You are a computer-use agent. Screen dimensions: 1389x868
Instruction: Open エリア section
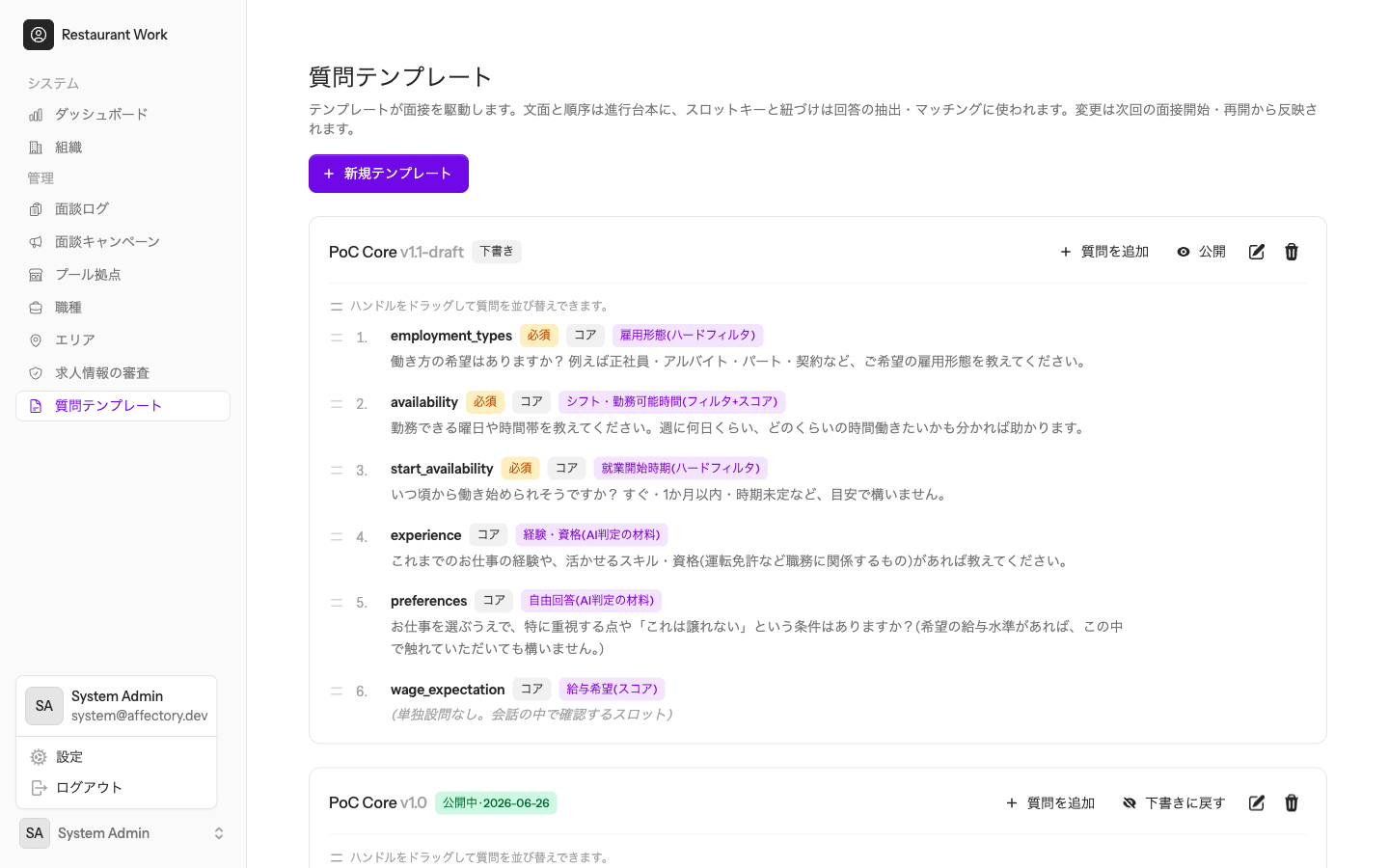point(123,340)
